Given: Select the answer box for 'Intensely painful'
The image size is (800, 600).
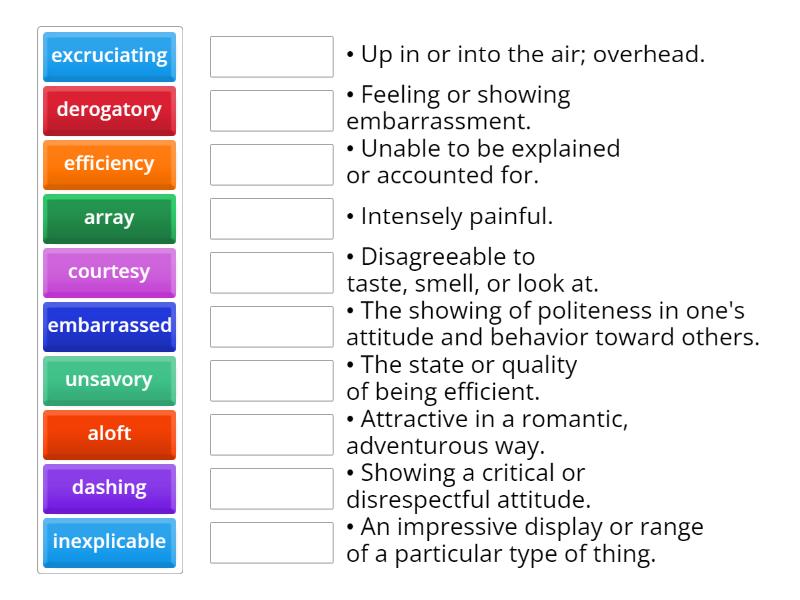Looking at the screenshot, I should coord(272,219).
